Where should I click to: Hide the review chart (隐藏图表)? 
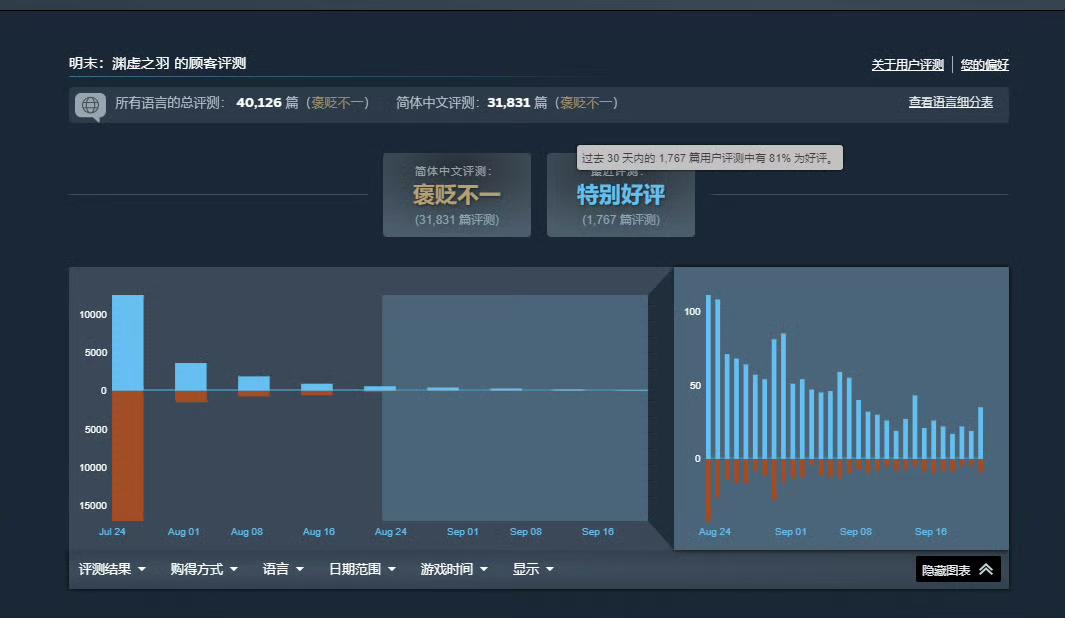point(946,570)
